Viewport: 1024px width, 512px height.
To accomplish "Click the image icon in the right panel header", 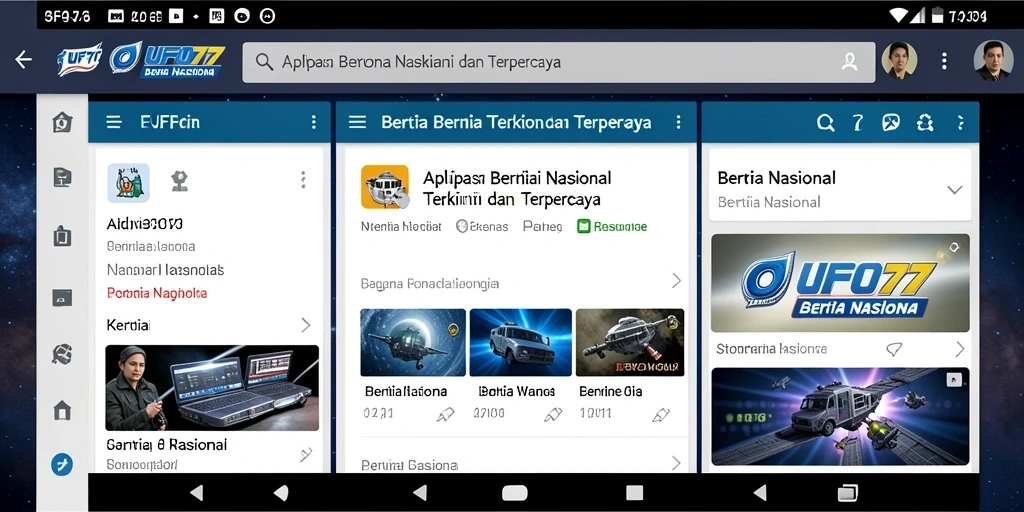I will (891, 123).
